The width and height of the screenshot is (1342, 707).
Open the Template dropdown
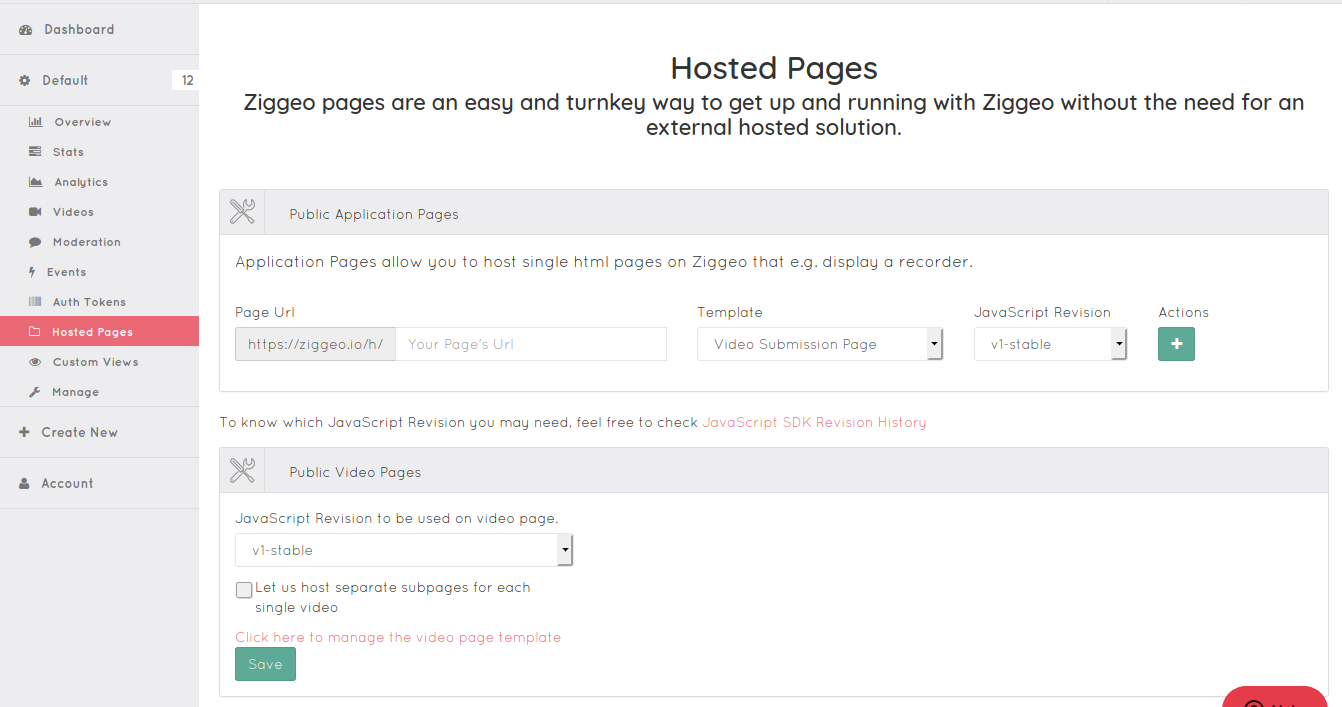coord(820,344)
